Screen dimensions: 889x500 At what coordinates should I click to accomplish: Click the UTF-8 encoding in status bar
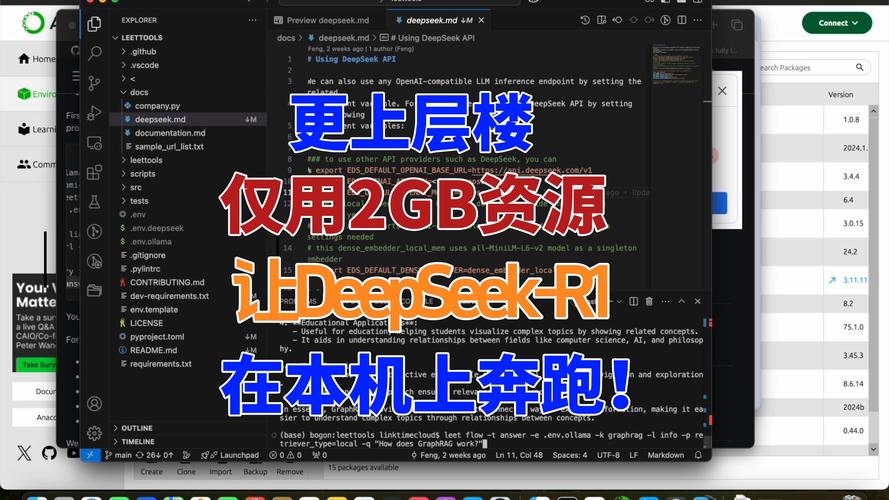point(608,455)
